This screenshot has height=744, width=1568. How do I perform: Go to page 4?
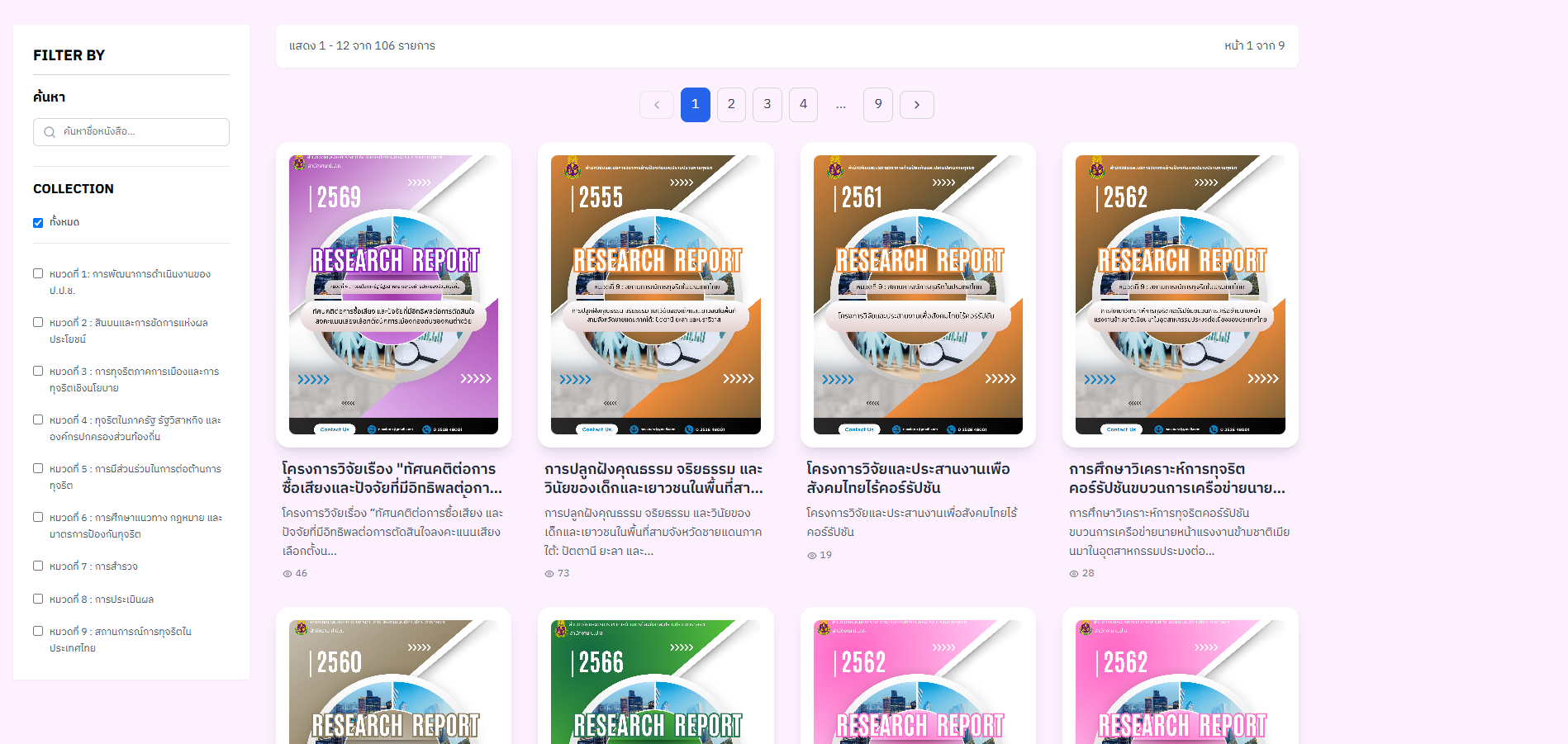coord(803,105)
